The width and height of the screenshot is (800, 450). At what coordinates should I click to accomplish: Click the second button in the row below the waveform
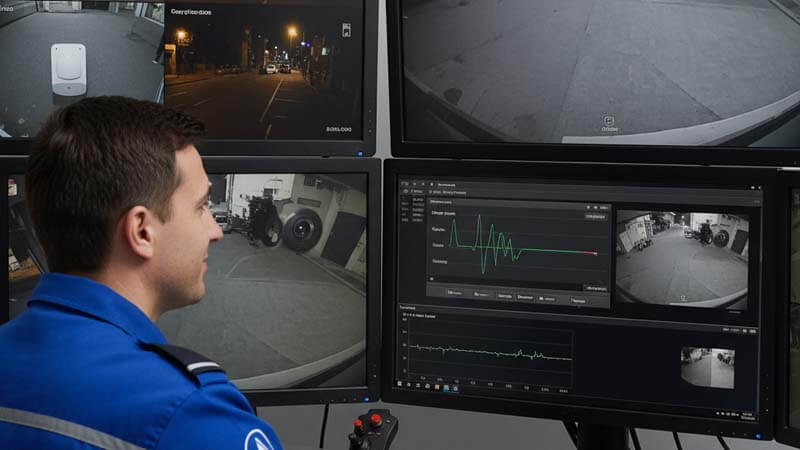[x=481, y=296]
